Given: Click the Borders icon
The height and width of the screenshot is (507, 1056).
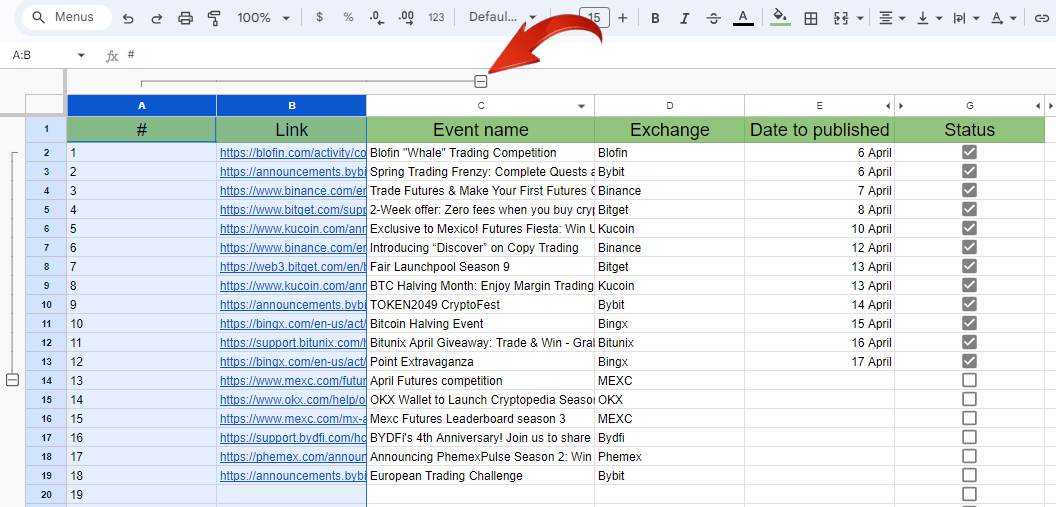Looking at the screenshot, I should [811, 18].
